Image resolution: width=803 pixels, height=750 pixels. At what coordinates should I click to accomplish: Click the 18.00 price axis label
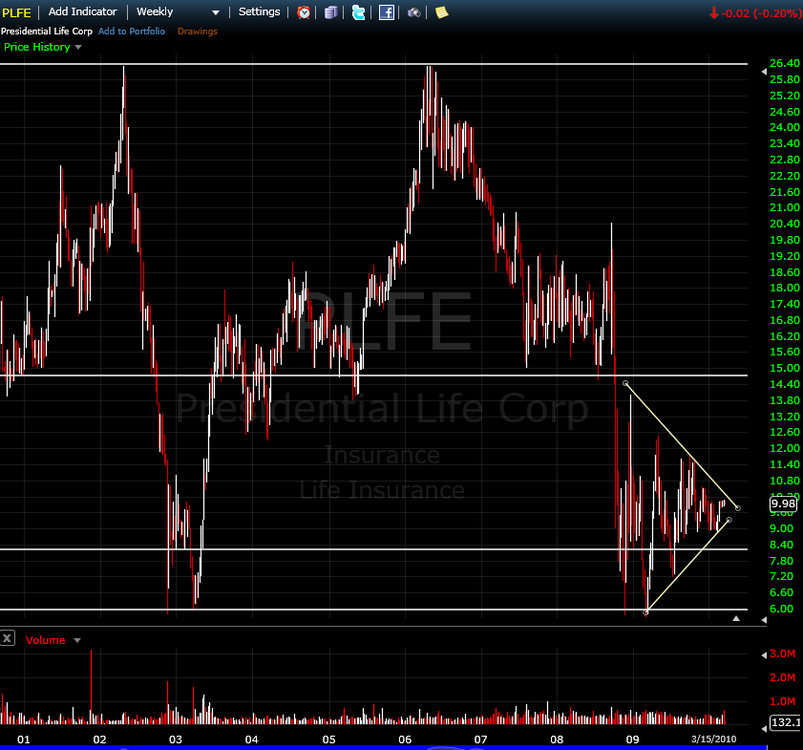(785, 288)
